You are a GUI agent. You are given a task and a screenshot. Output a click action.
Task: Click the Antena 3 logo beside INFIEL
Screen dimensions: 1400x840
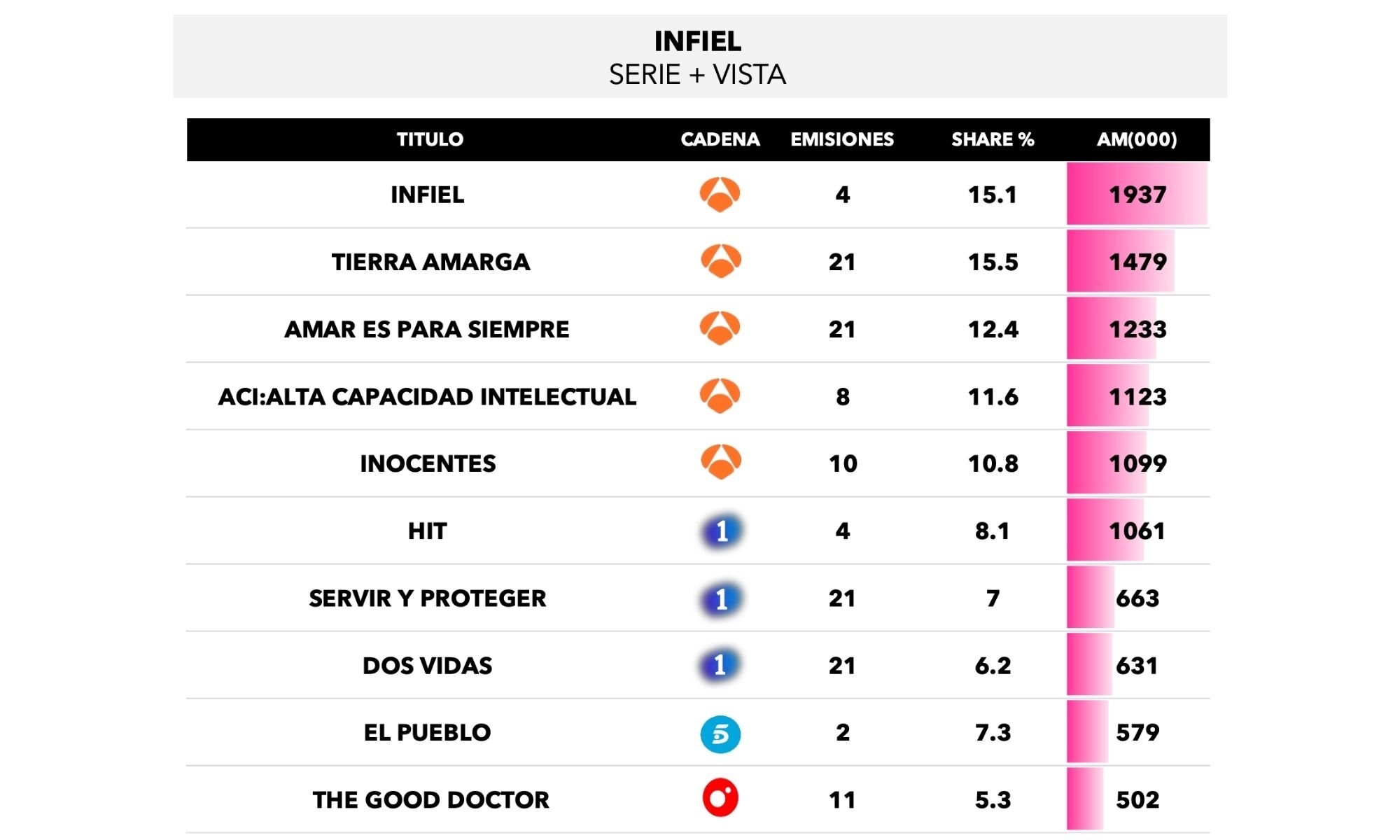point(720,195)
